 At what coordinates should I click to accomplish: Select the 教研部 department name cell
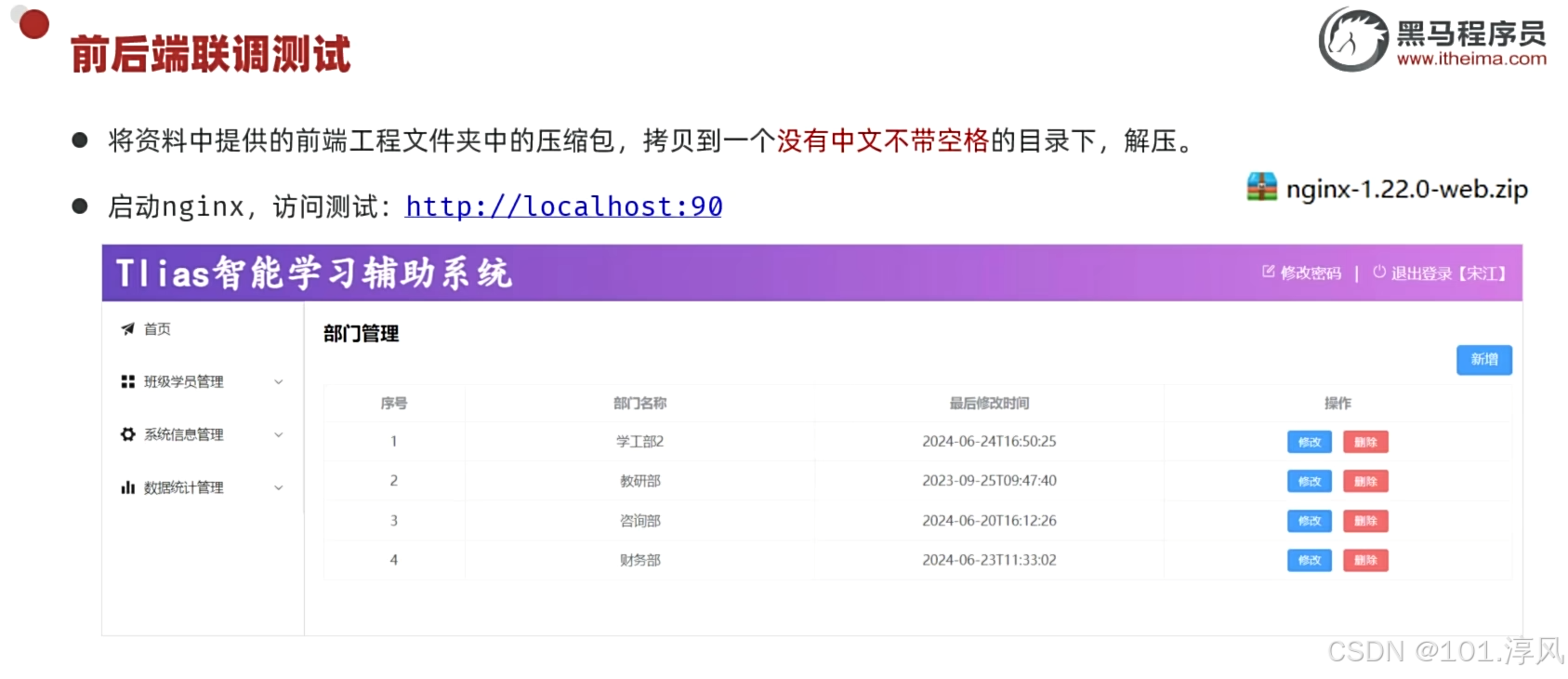(x=640, y=482)
